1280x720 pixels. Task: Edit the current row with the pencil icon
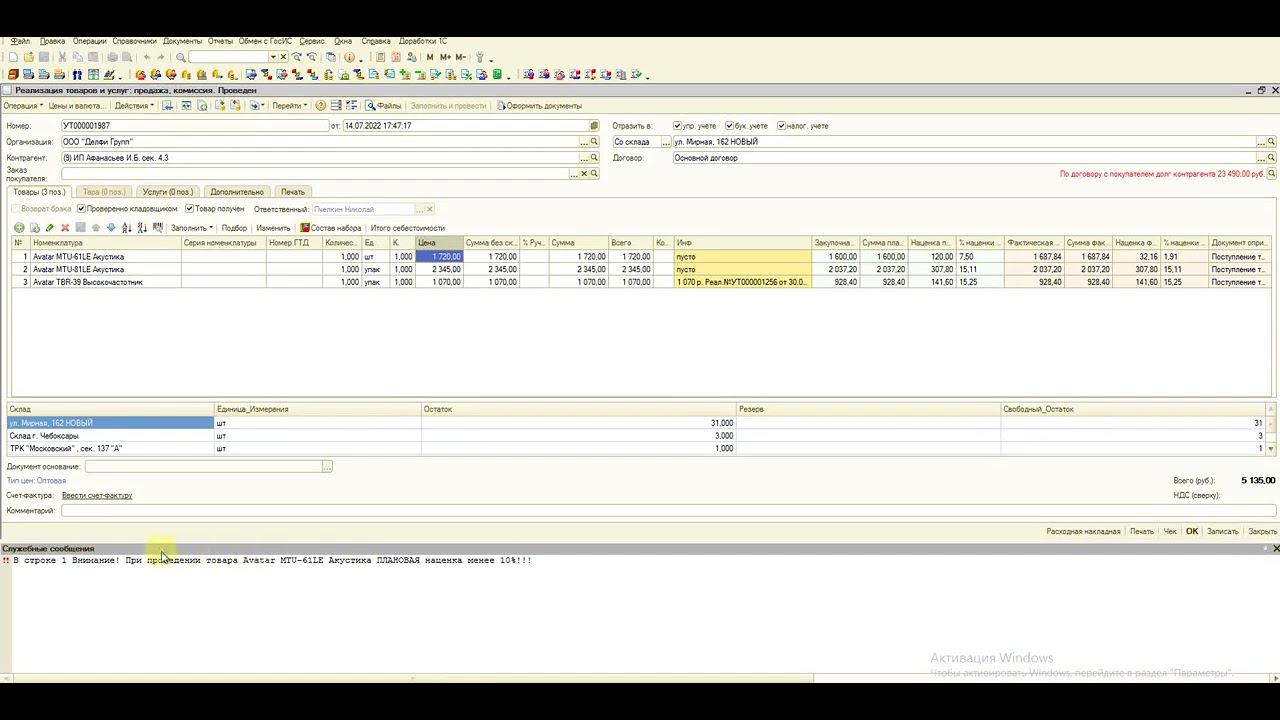point(50,228)
